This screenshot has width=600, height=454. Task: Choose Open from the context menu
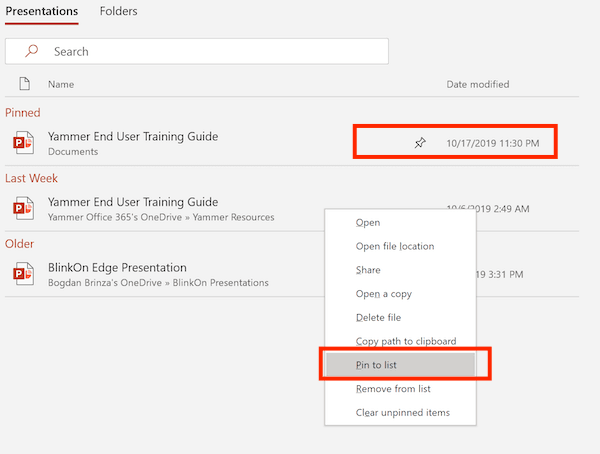pyautogui.click(x=400, y=222)
